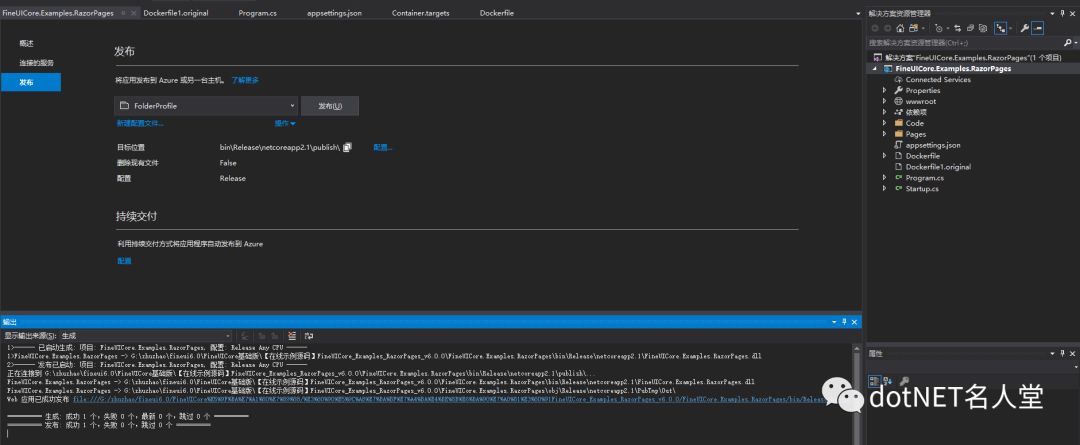Toggle Word Wrap in Output panel
Screen dimensions: 1080x445
(309, 335)
